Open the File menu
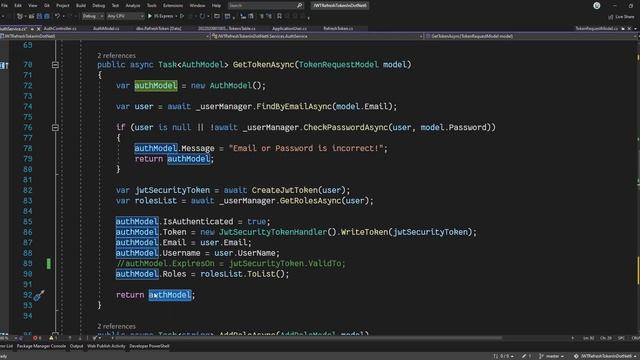 click(x=4, y=6)
